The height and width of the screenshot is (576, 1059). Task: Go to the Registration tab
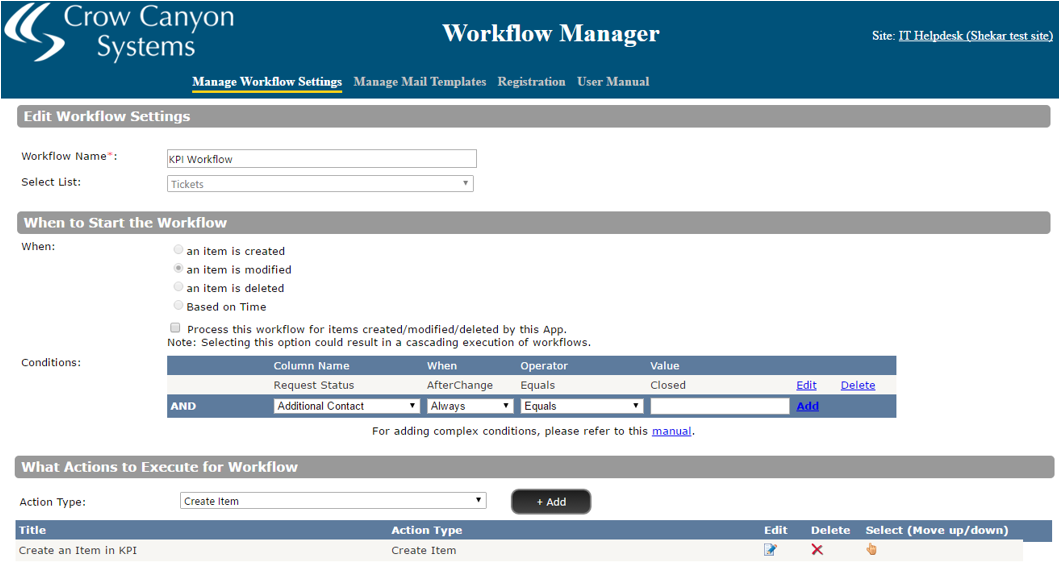[532, 82]
